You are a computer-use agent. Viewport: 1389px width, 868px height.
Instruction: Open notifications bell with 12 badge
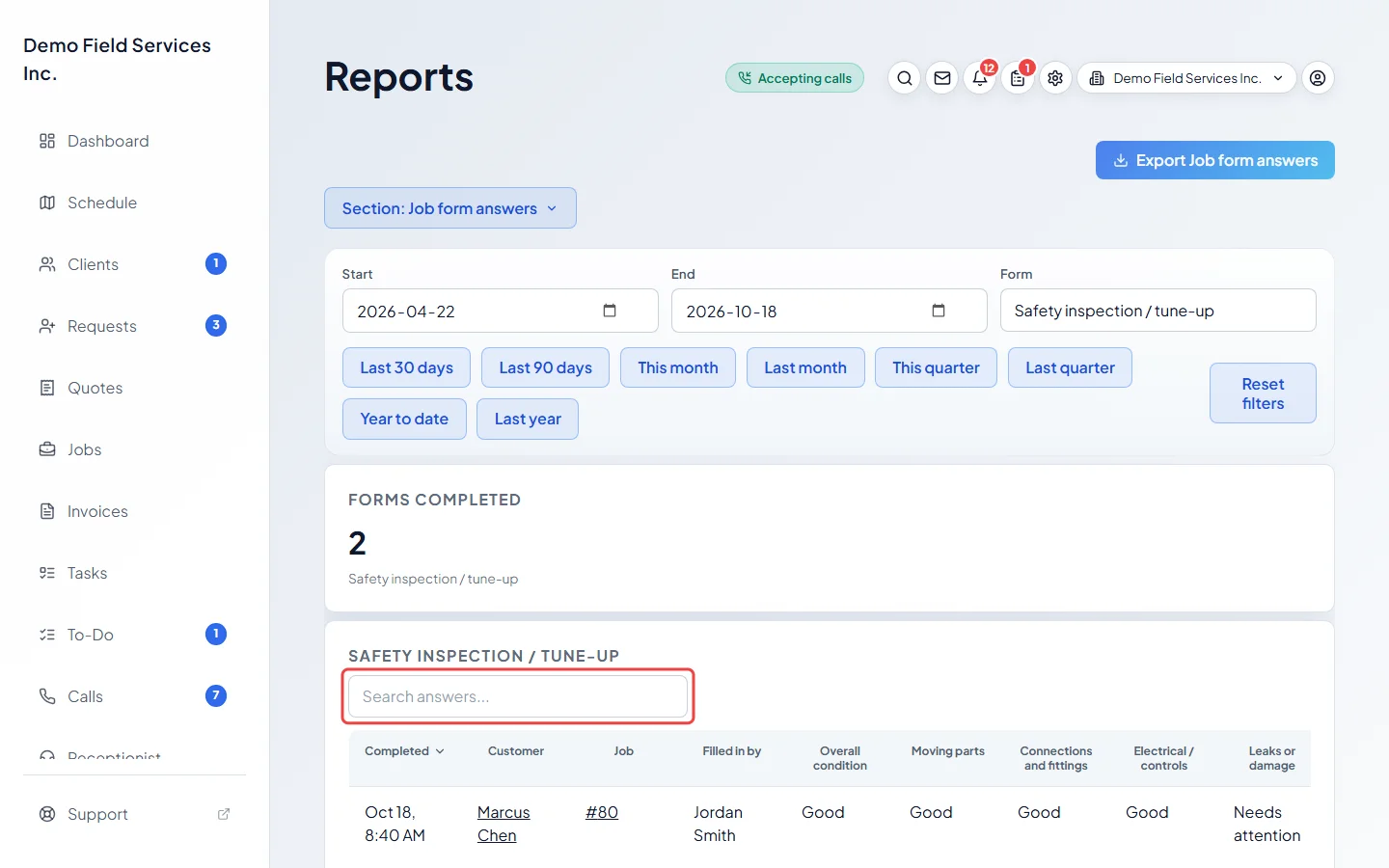click(980, 78)
